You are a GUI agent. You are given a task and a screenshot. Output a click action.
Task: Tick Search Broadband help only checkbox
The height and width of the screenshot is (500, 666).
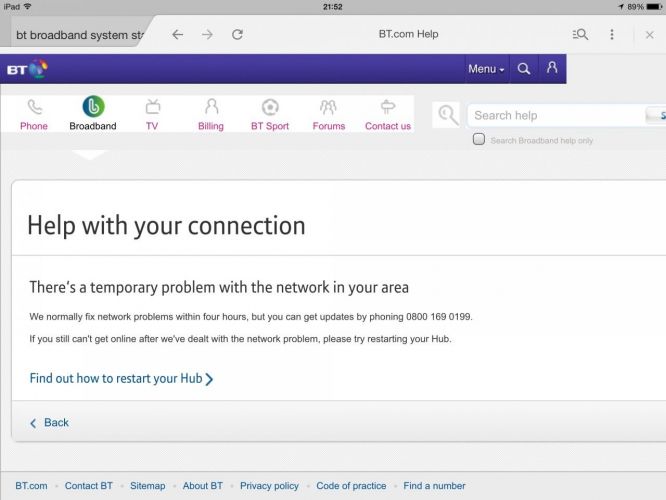(479, 139)
